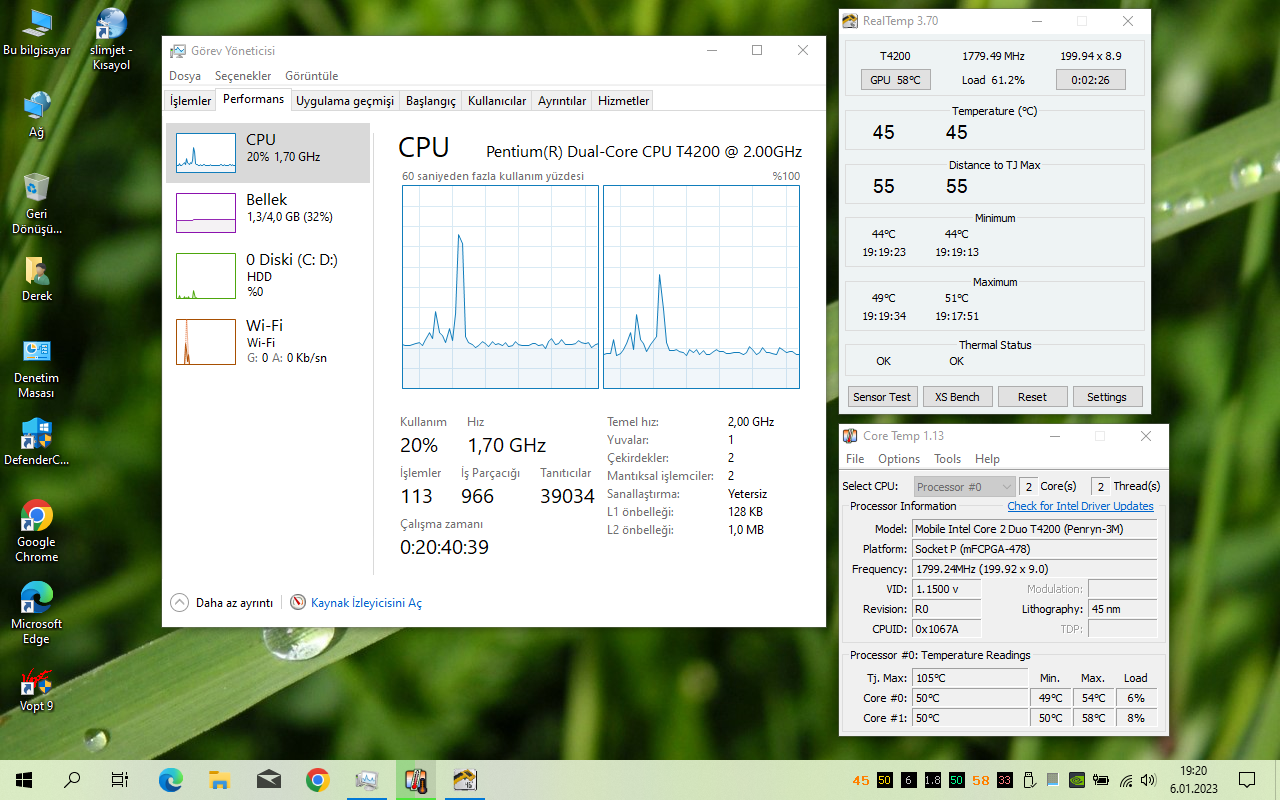The image size is (1280, 800).
Task: Click the NVIDIA tray icon
Action: click(1078, 780)
